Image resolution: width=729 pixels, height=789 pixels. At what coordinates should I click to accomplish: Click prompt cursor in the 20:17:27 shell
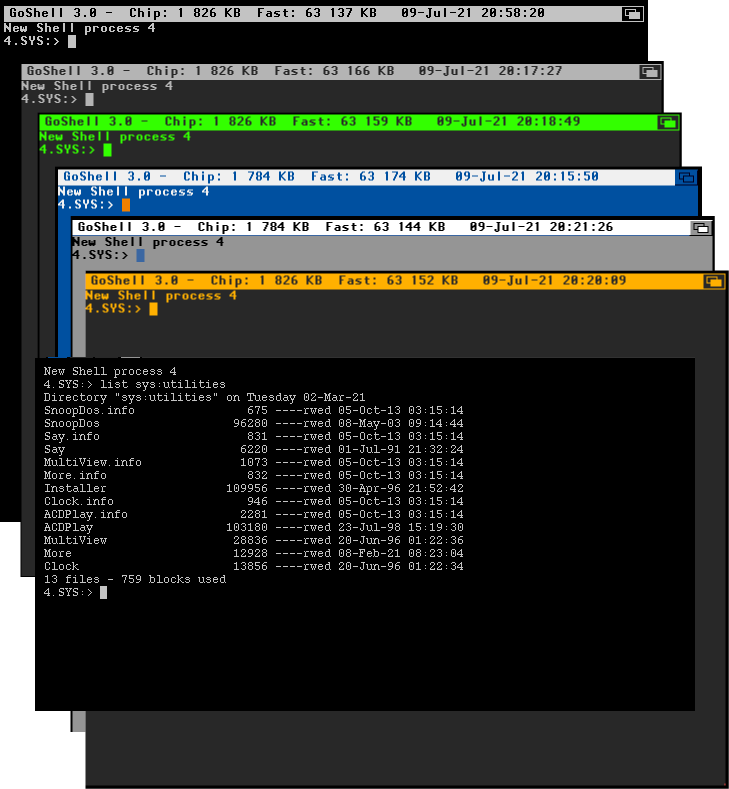click(90, 100)
